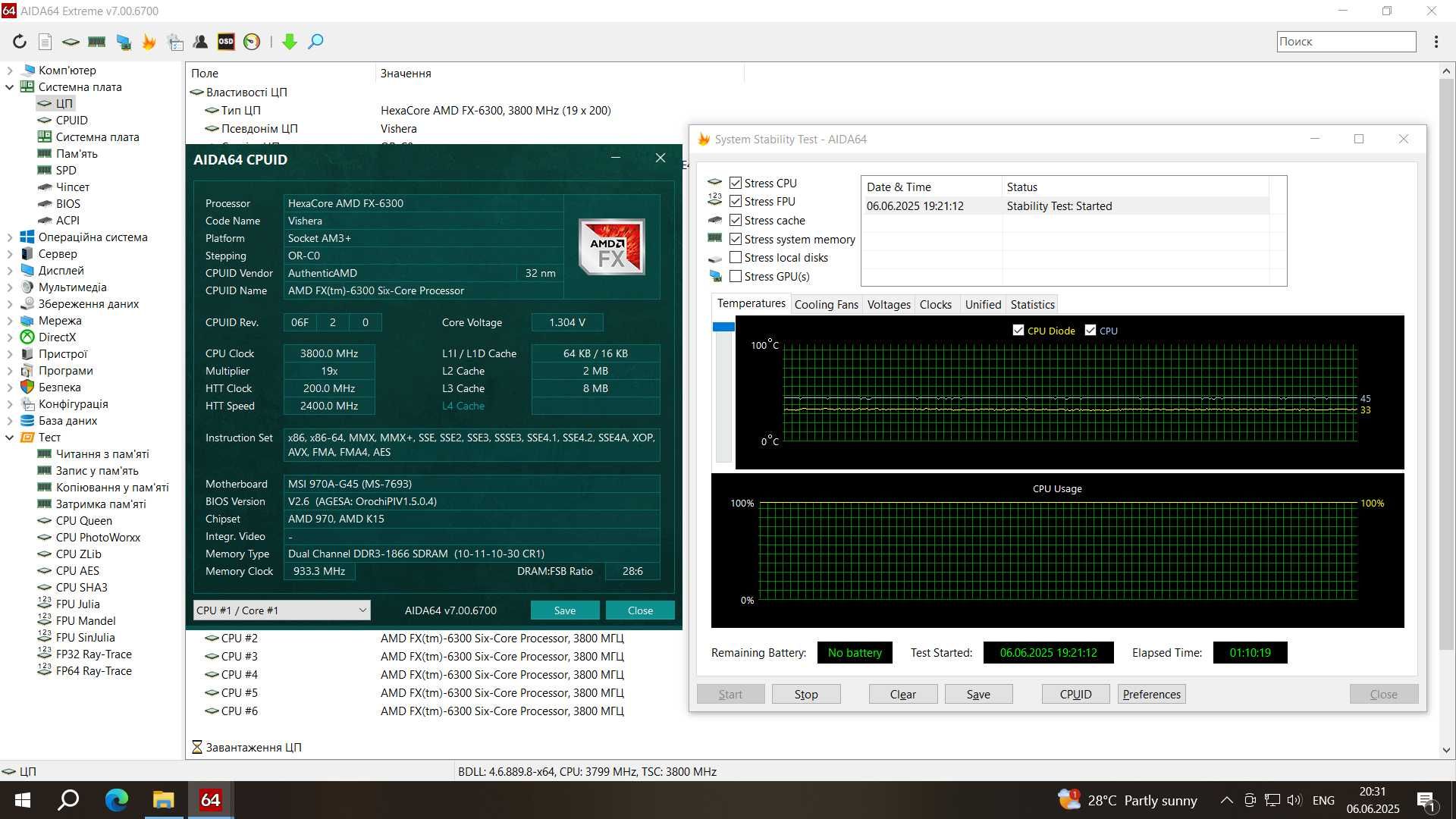Switch to the Clocks tab

(x=936, y=304)
